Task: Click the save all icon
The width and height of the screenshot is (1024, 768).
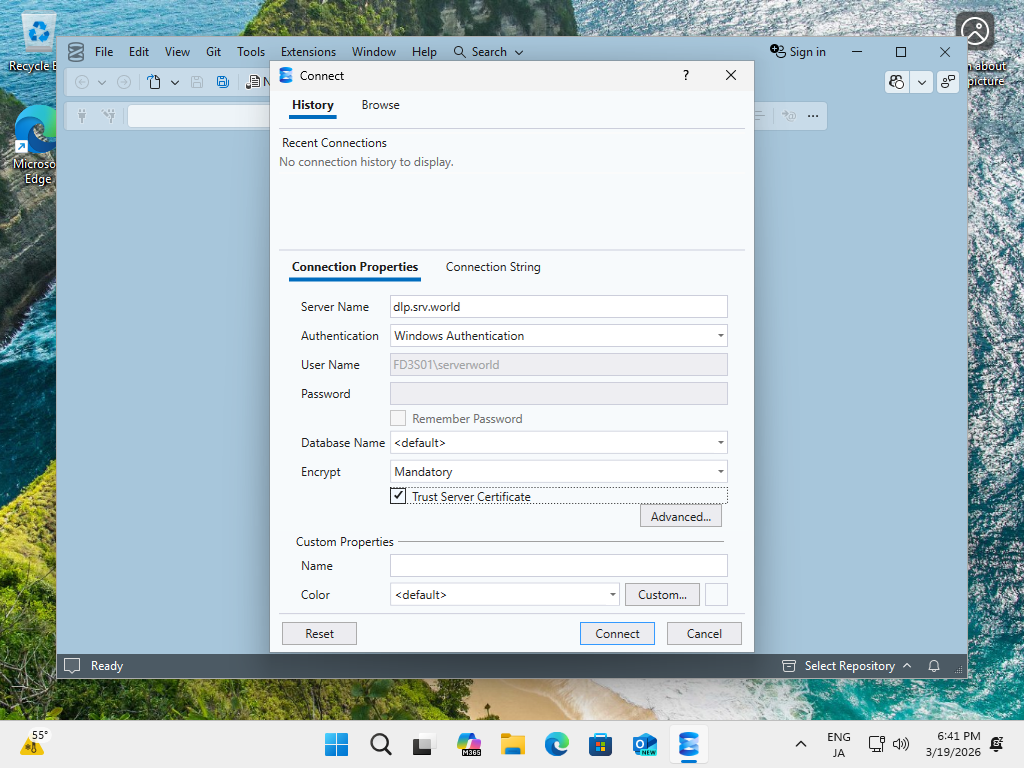Action: point(223,82)
